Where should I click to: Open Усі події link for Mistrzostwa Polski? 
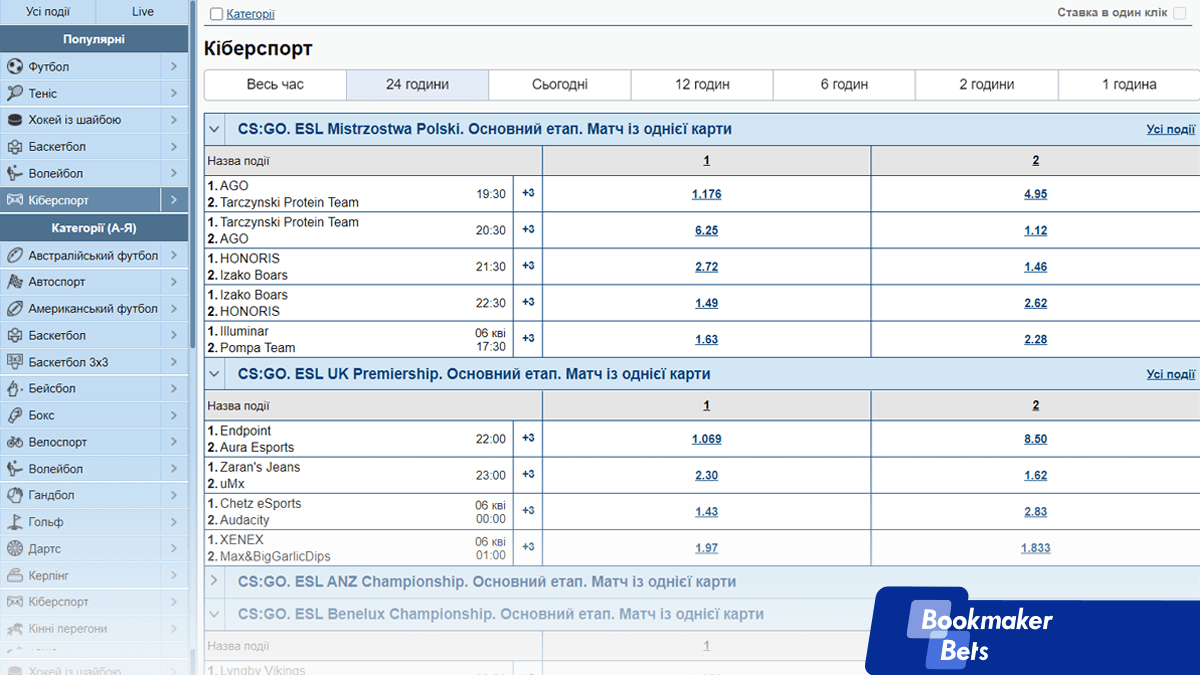click(1170, 129)
